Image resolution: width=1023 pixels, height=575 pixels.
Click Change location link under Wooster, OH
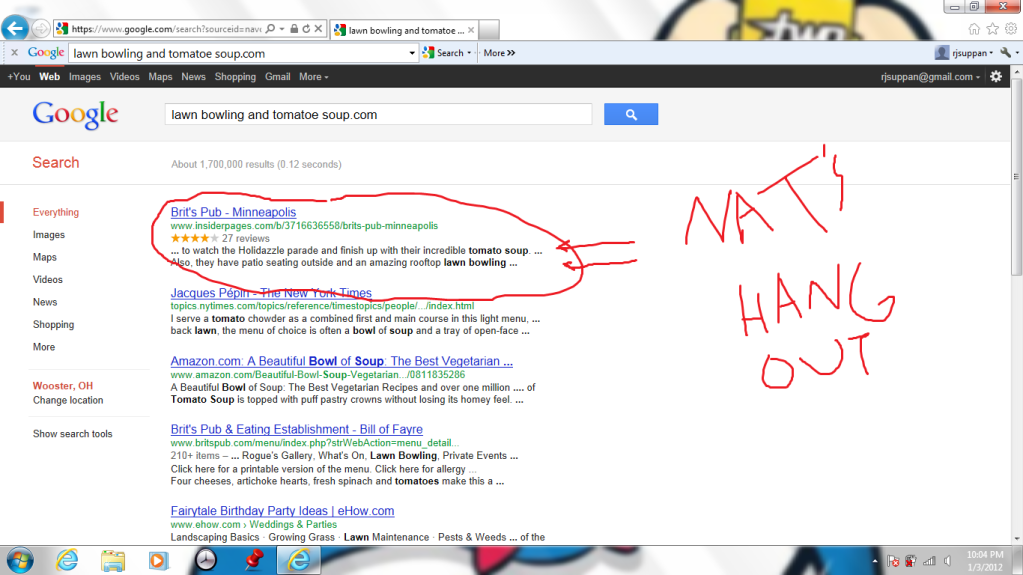point(68,400)
